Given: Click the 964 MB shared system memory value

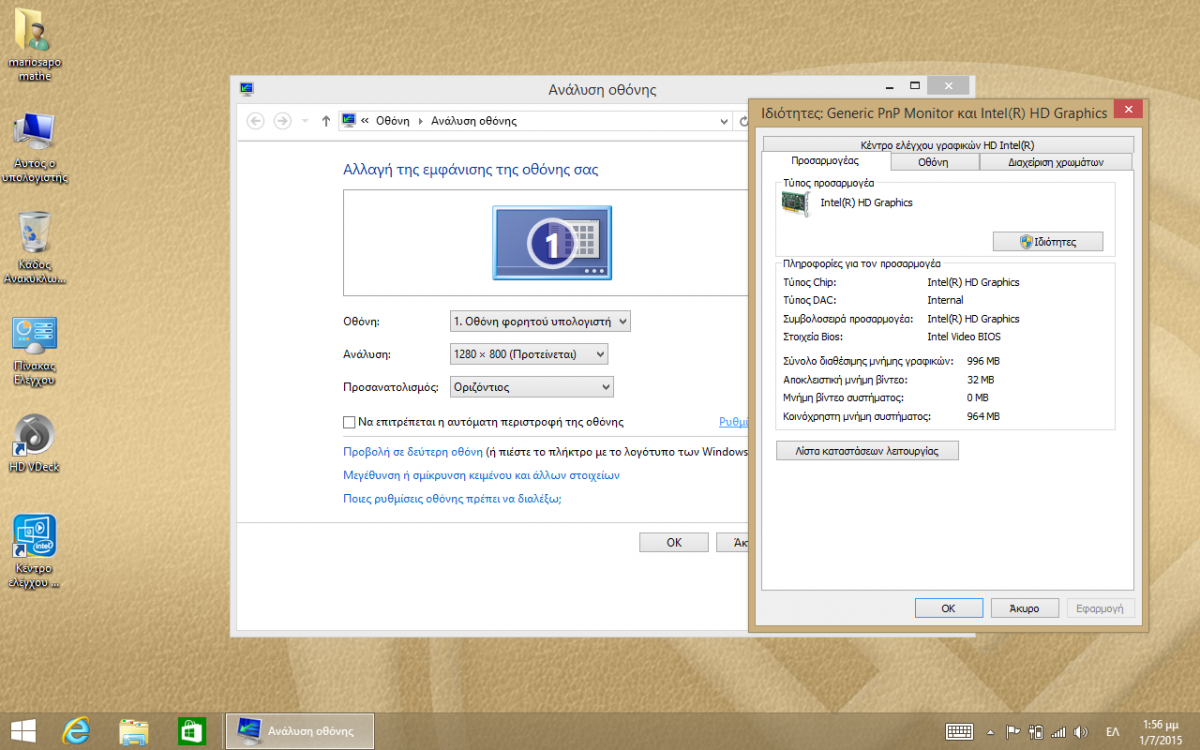Looking at the screenshot, I should [984, 416].
